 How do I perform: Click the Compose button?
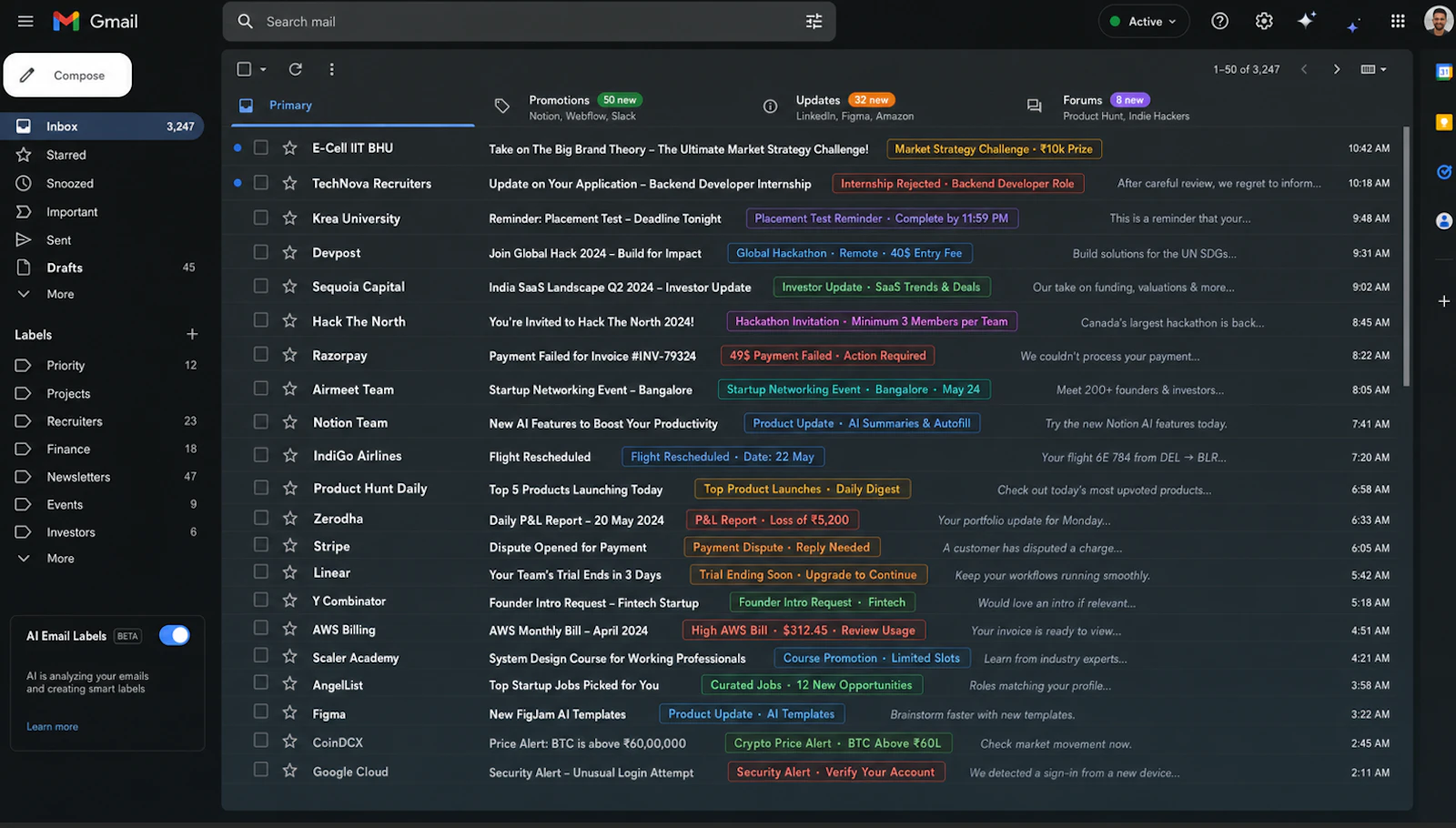pos(67,75)
